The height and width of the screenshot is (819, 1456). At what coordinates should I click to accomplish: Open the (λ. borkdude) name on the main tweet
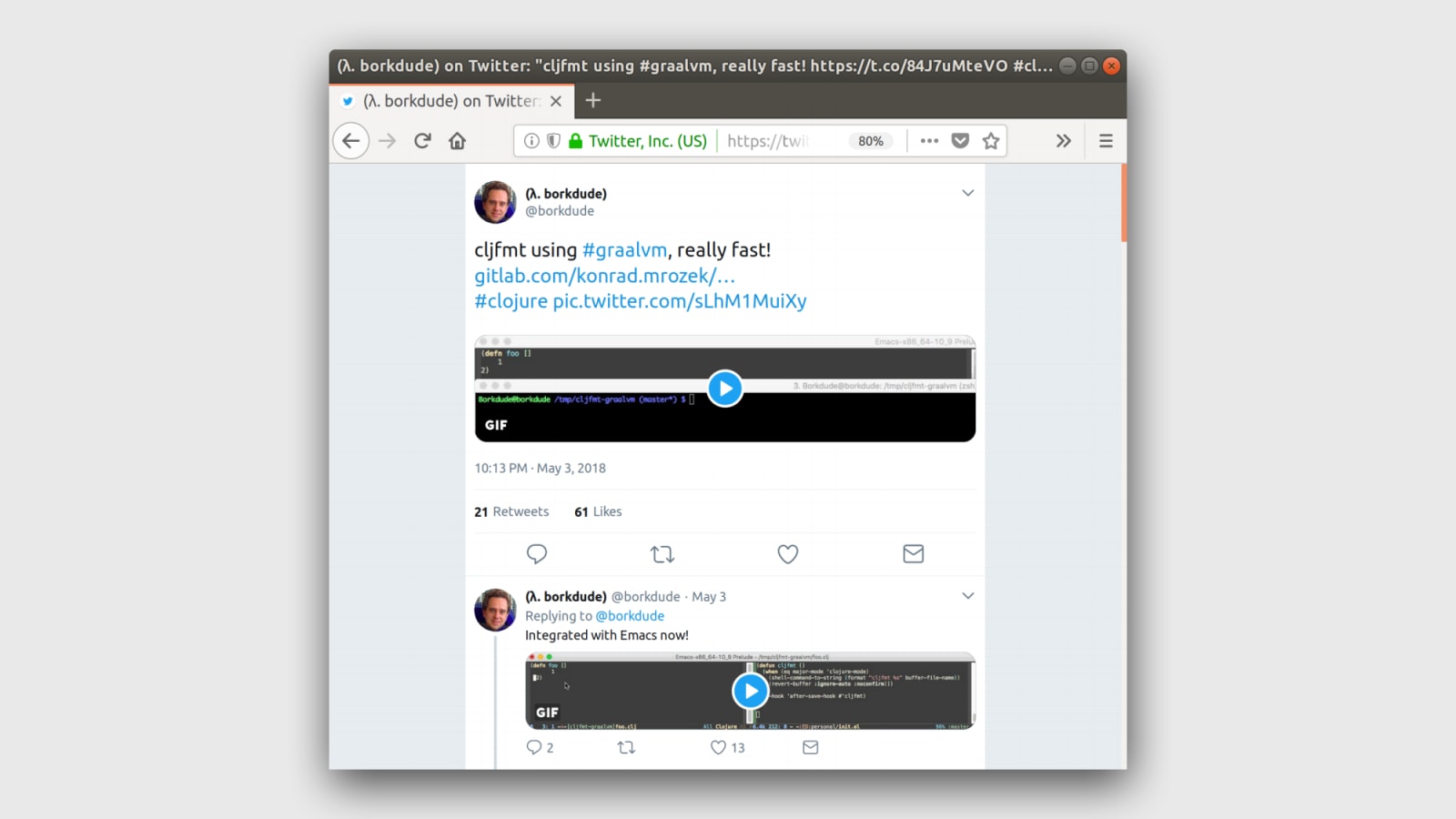click(x=566, y=194)
